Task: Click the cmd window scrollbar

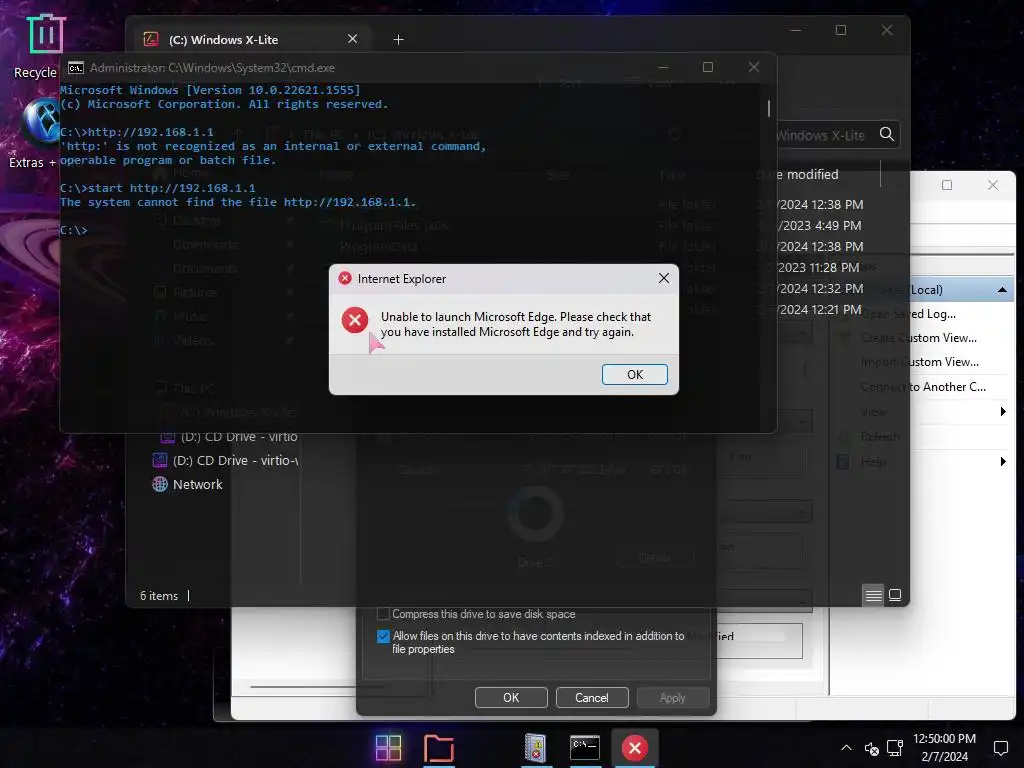Action: 769,108
